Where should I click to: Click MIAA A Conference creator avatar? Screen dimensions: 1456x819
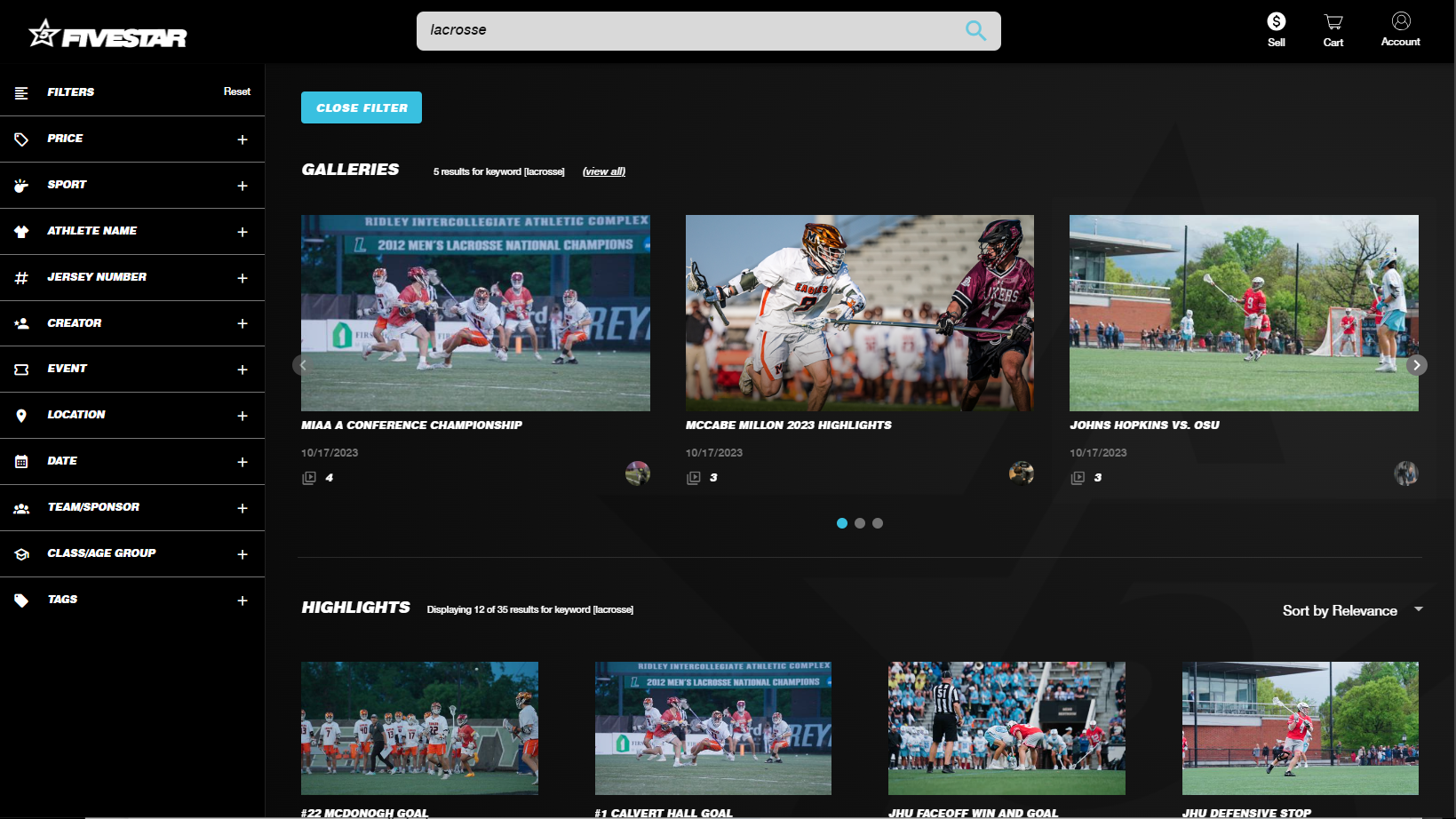click(638, 473)
